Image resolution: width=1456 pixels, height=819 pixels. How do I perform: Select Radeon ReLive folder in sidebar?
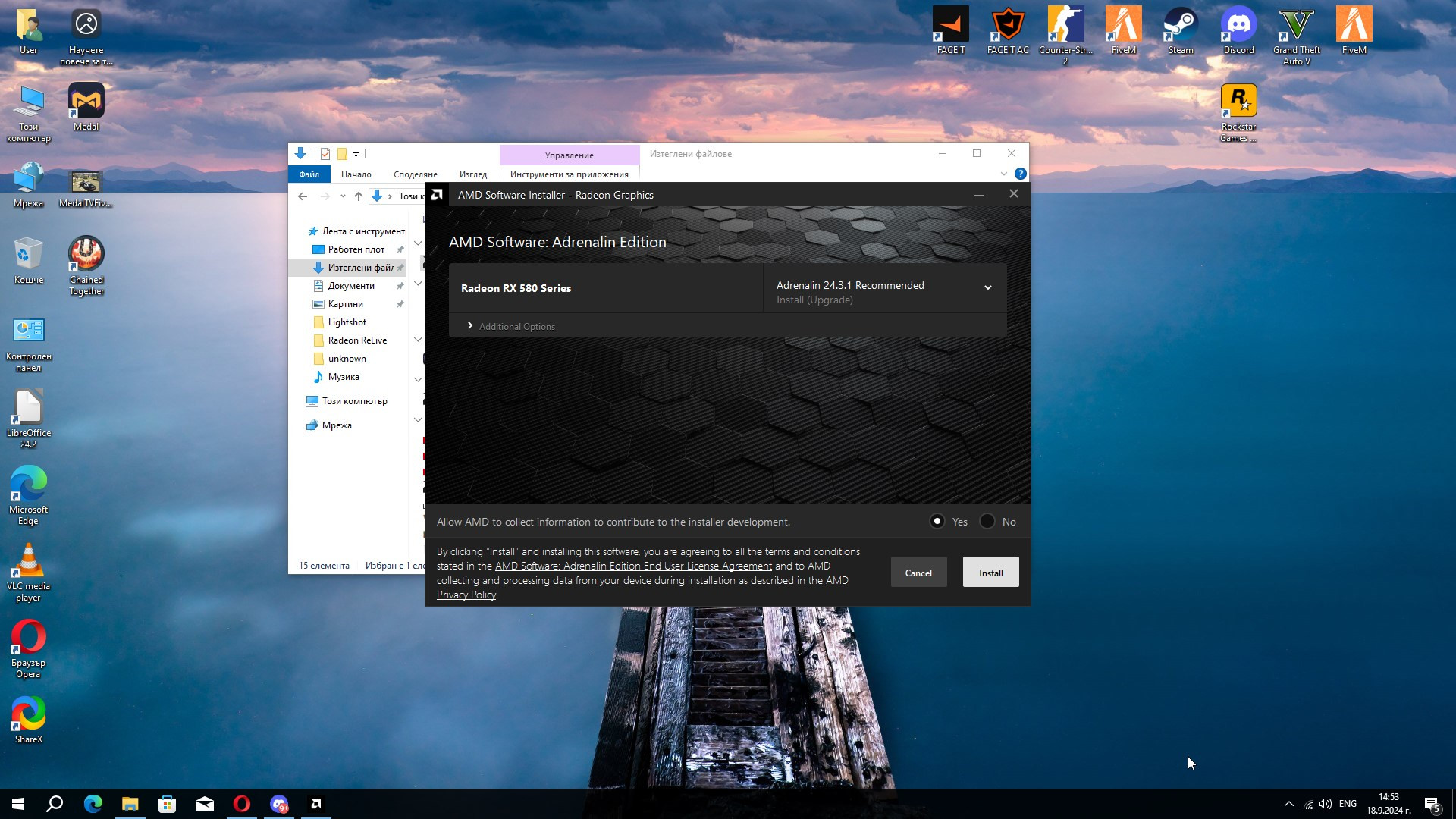pos(357,340)
